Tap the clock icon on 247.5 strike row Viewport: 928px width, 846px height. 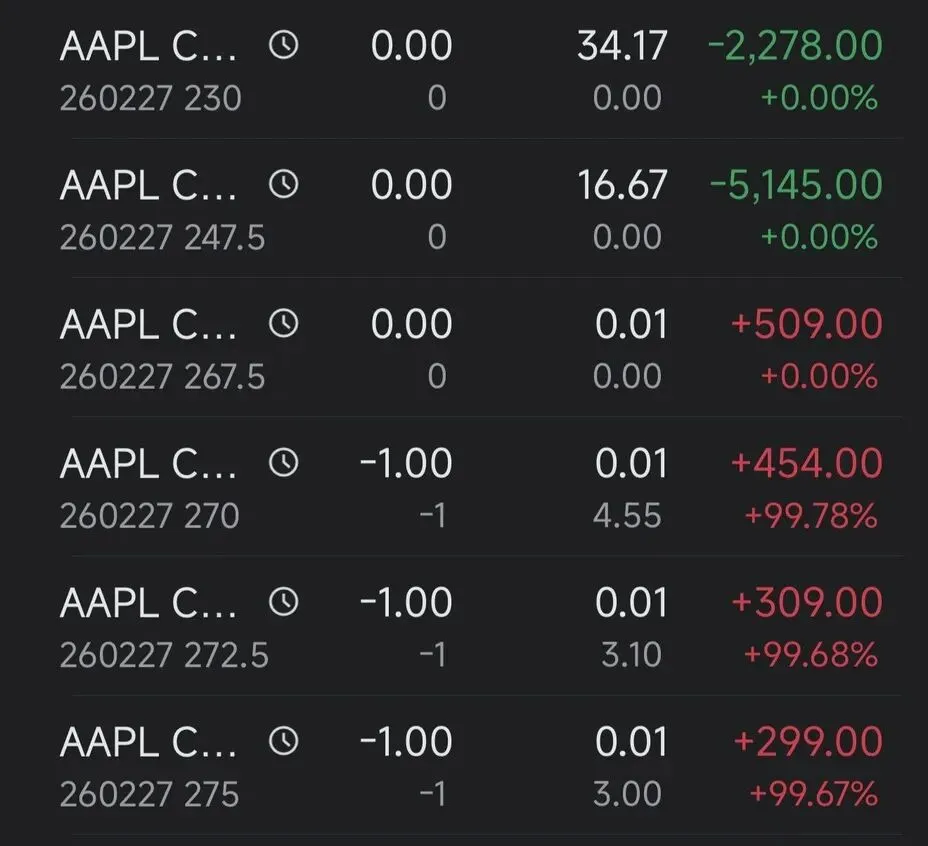click(284, 185)
